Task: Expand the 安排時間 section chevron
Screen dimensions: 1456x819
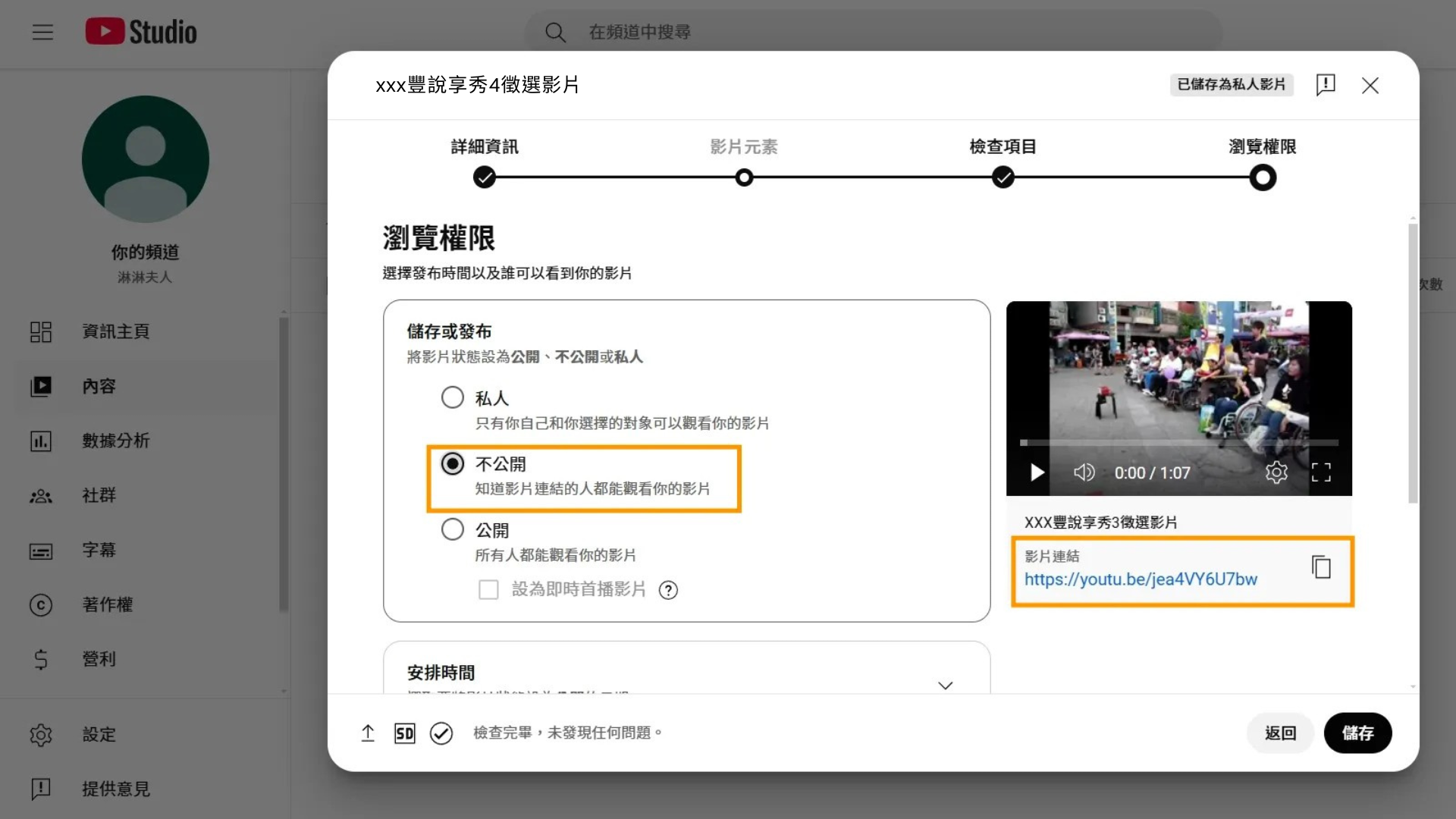Action: [x=945, y=685]
